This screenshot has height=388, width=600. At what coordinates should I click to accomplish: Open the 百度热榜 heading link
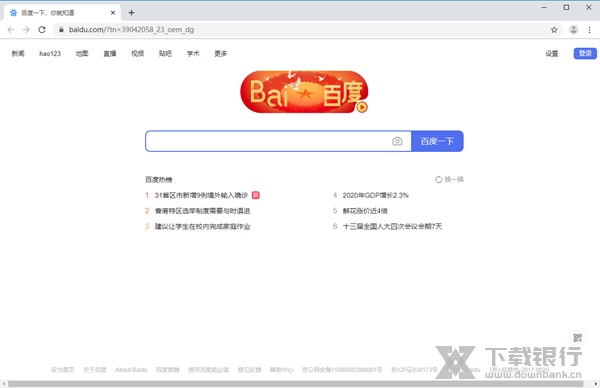point(159,179)
